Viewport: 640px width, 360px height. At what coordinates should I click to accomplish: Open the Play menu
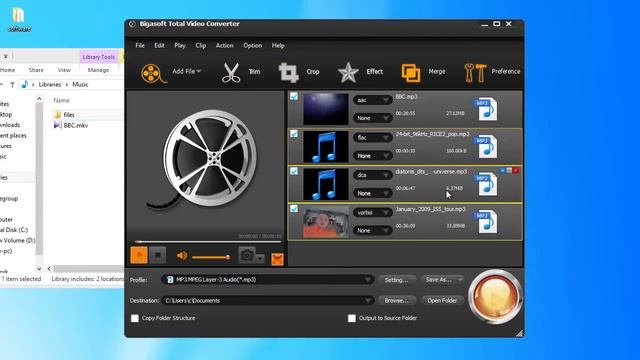pyautogui.click(x=180, y=46)
